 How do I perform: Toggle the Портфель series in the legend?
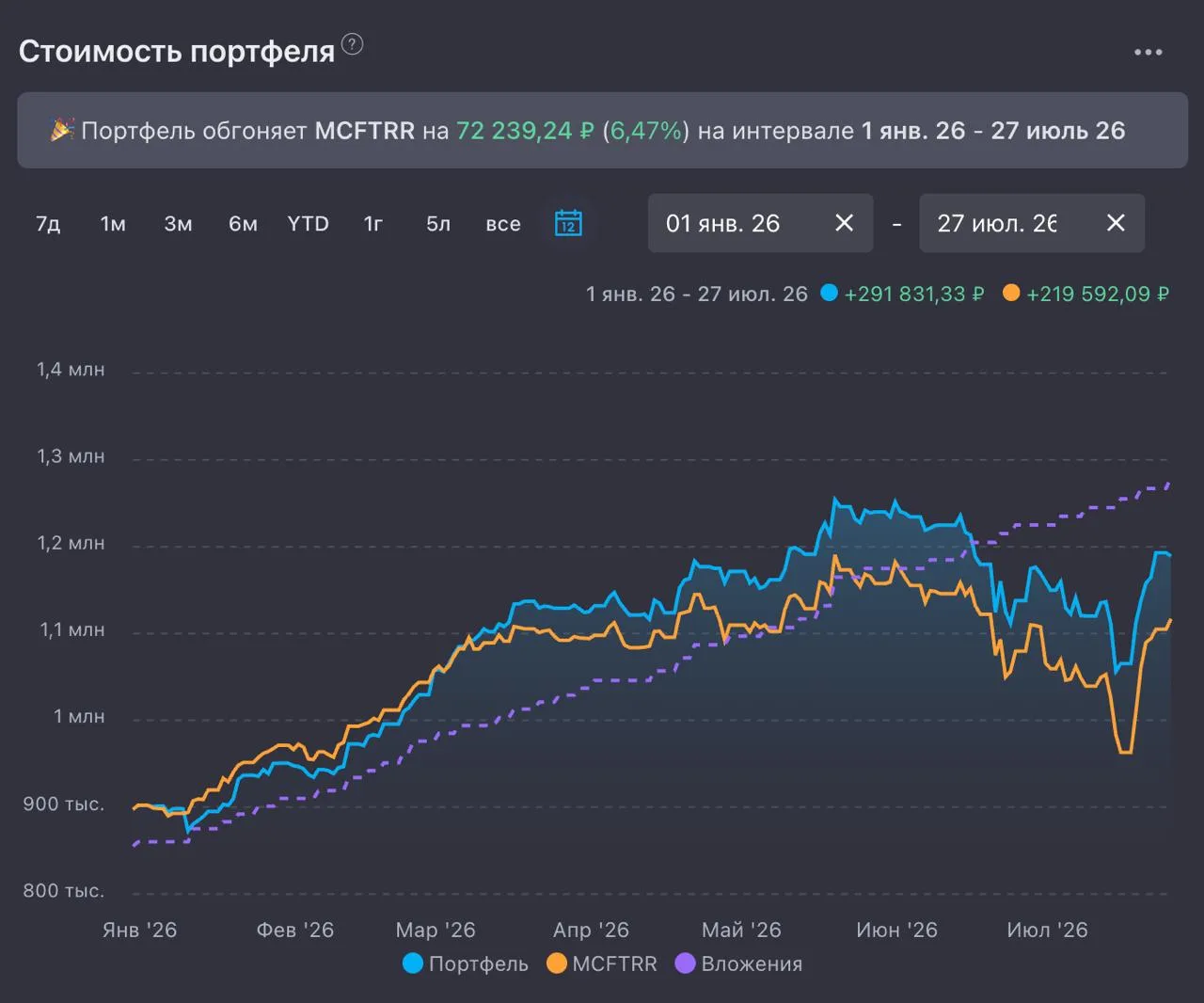point(466,963)
